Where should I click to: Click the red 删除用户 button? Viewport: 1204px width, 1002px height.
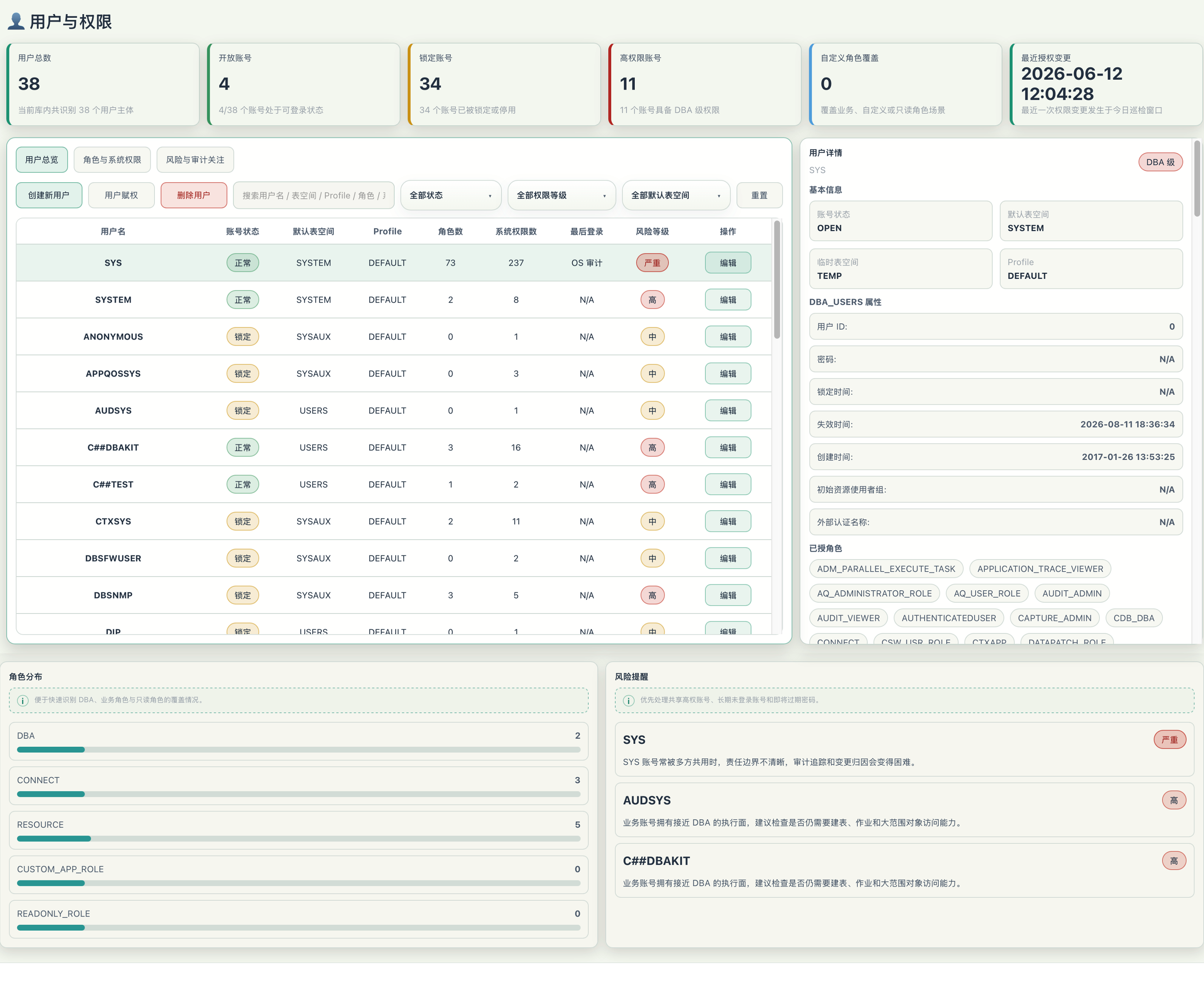point(194,196)
